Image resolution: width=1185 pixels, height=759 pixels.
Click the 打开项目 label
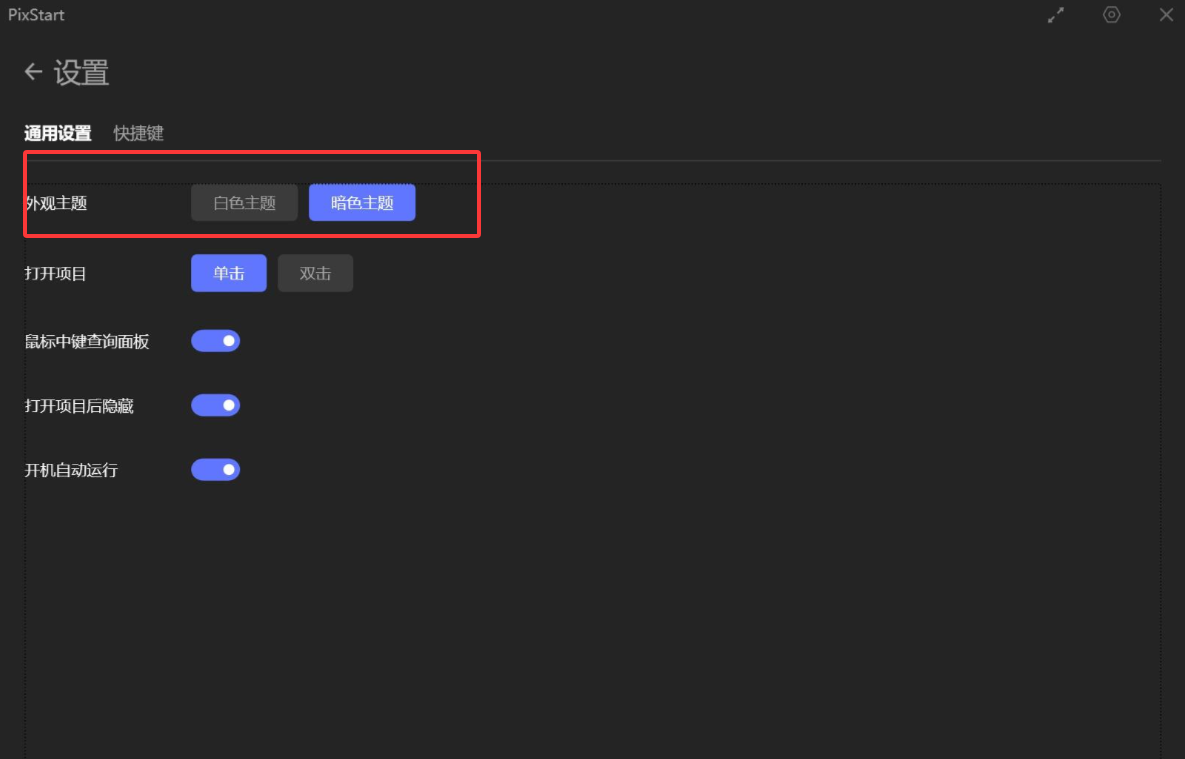tap(56, 273)
